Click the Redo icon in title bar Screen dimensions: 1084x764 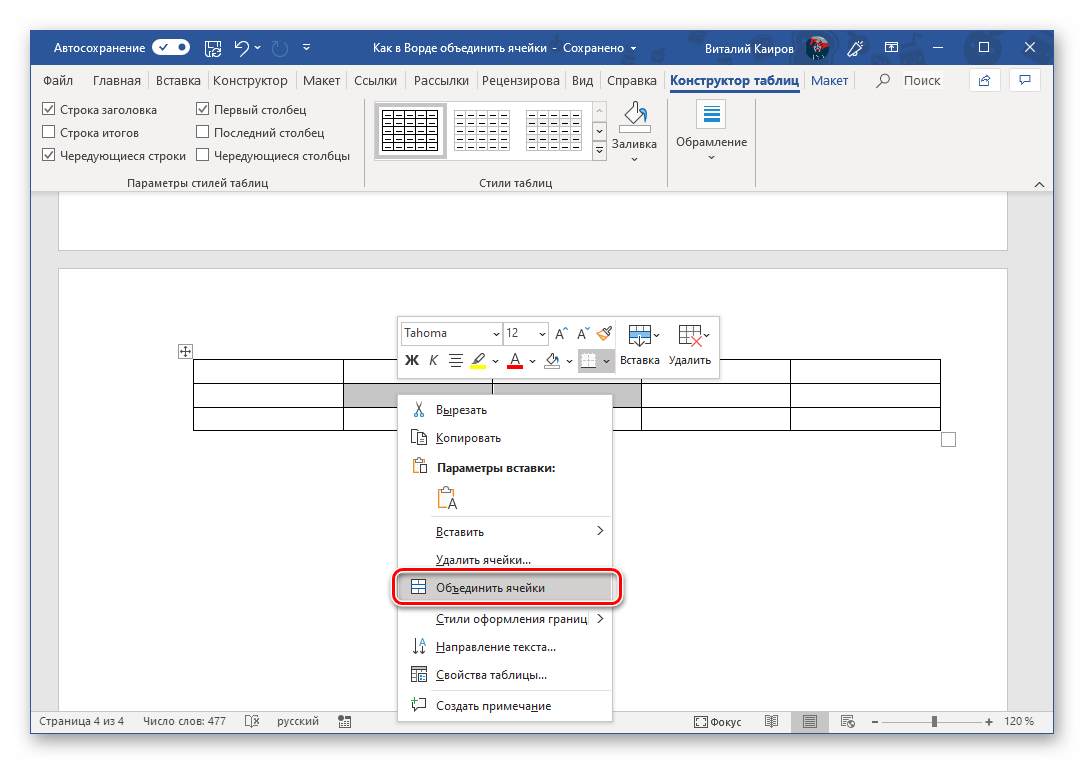[x=279, y=48]
